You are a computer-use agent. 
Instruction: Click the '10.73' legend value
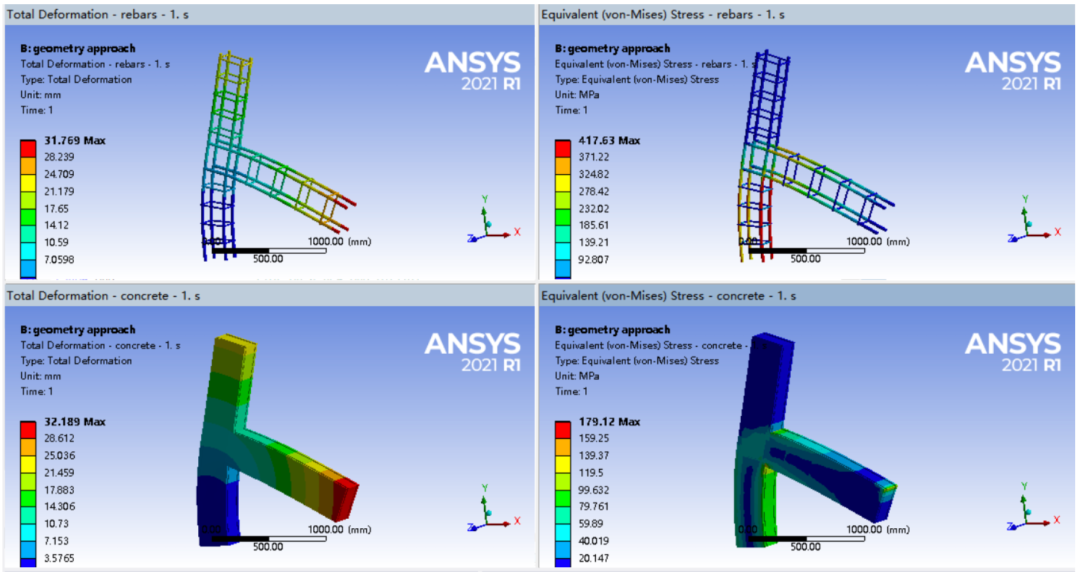[56, 524]
